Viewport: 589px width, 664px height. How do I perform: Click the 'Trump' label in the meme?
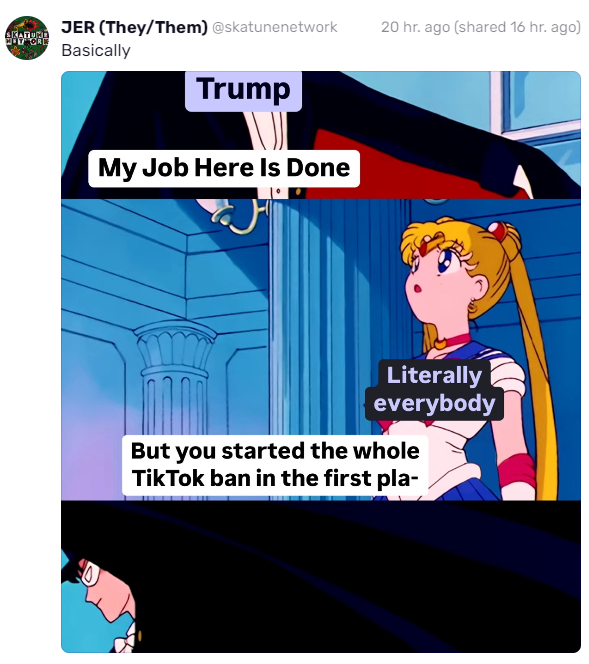tap(243, 90)
